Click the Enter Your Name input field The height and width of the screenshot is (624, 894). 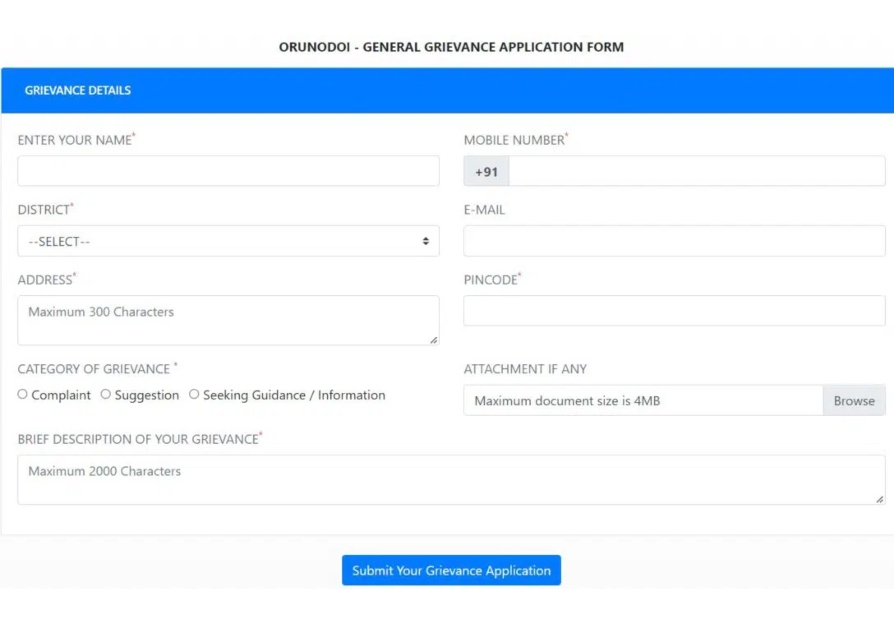click(x=228, y=171)
